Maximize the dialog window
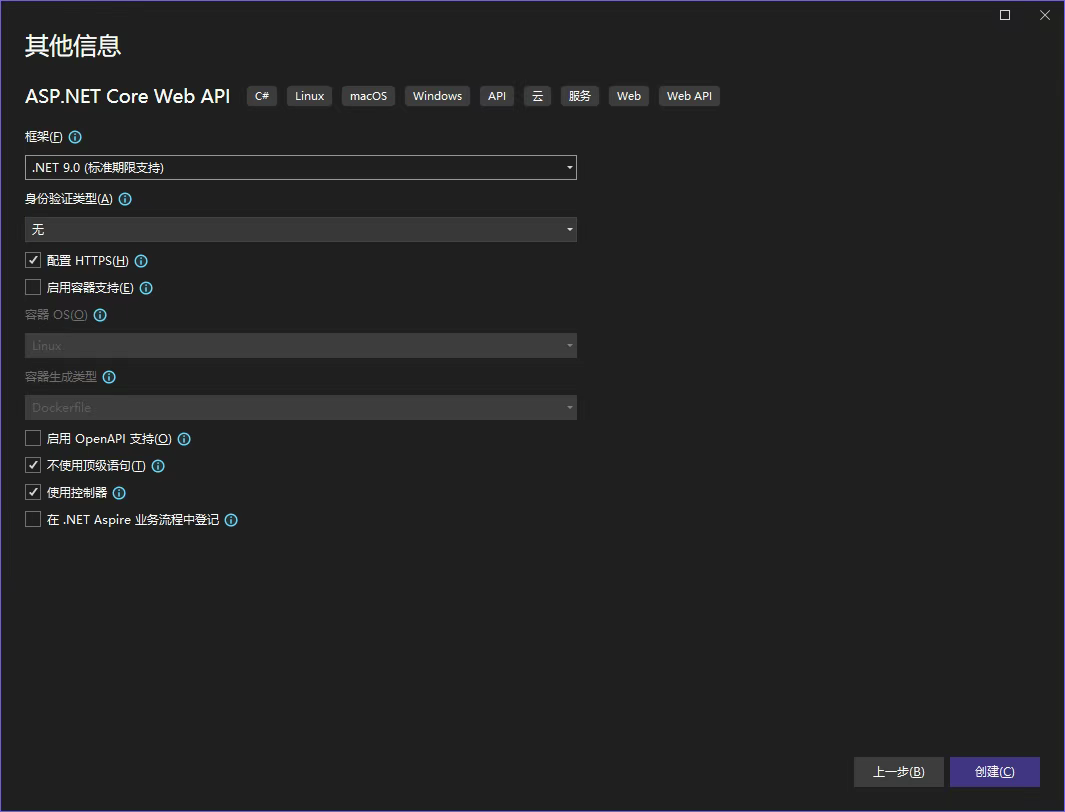 (x=1005, y=15)
